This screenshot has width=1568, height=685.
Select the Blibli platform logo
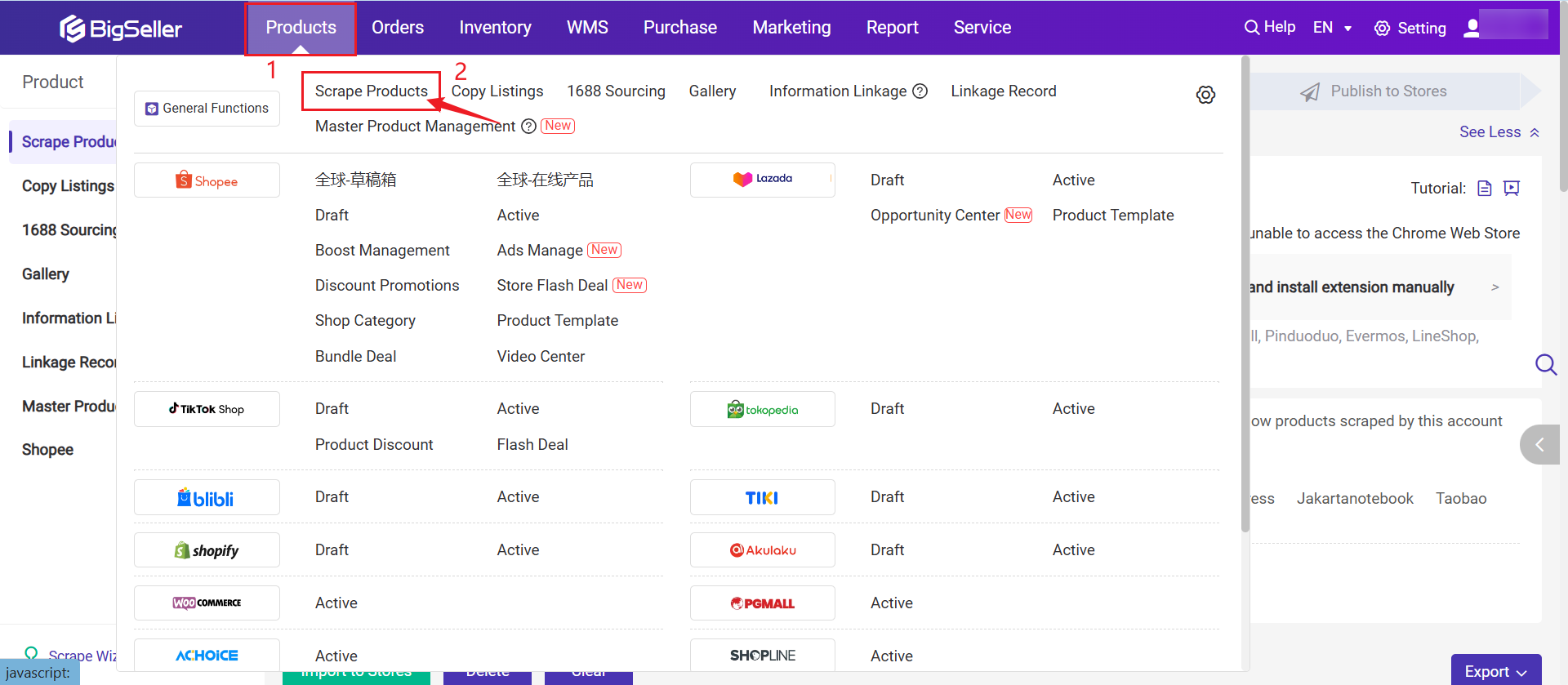207,497
